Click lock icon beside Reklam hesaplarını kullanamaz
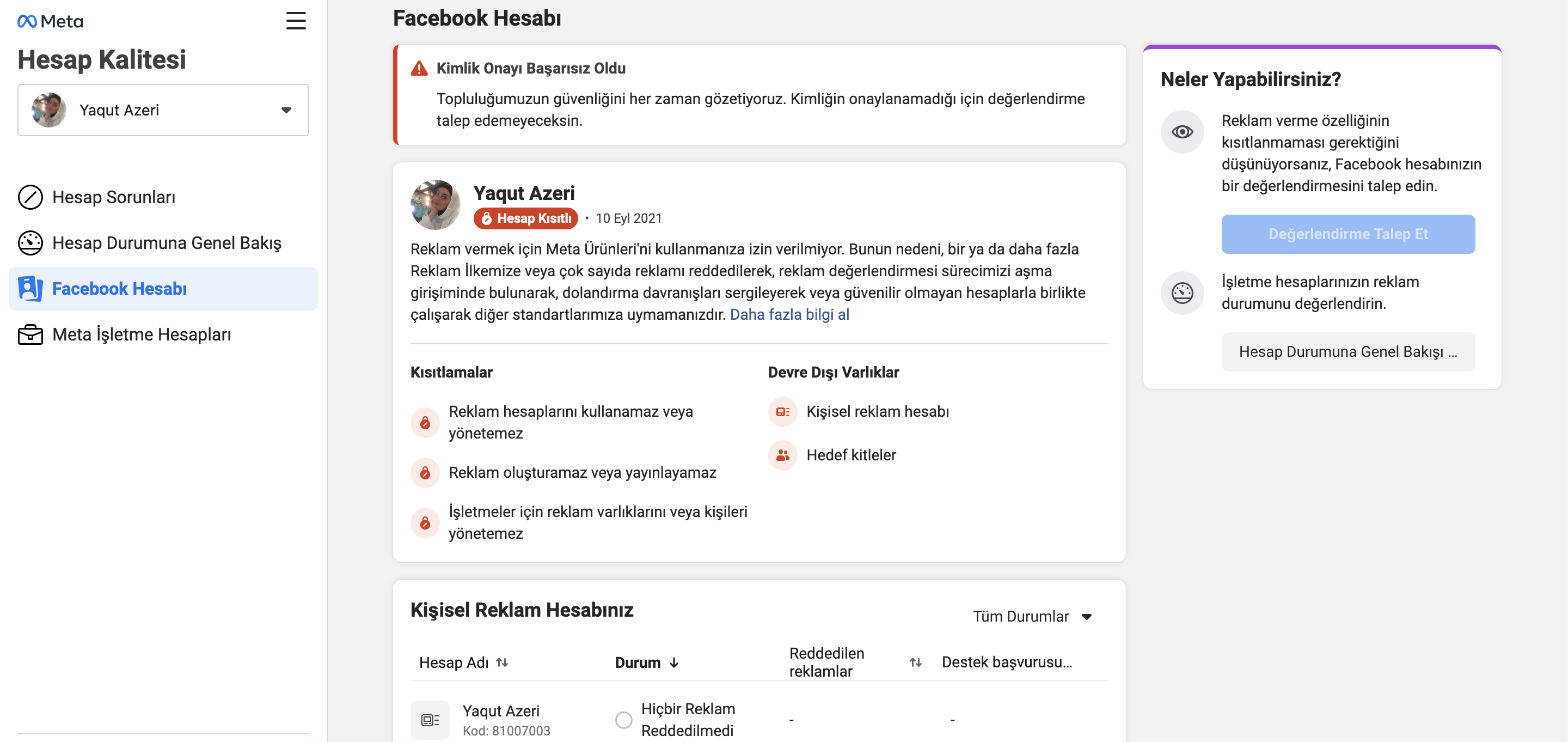 pos(425,423)
